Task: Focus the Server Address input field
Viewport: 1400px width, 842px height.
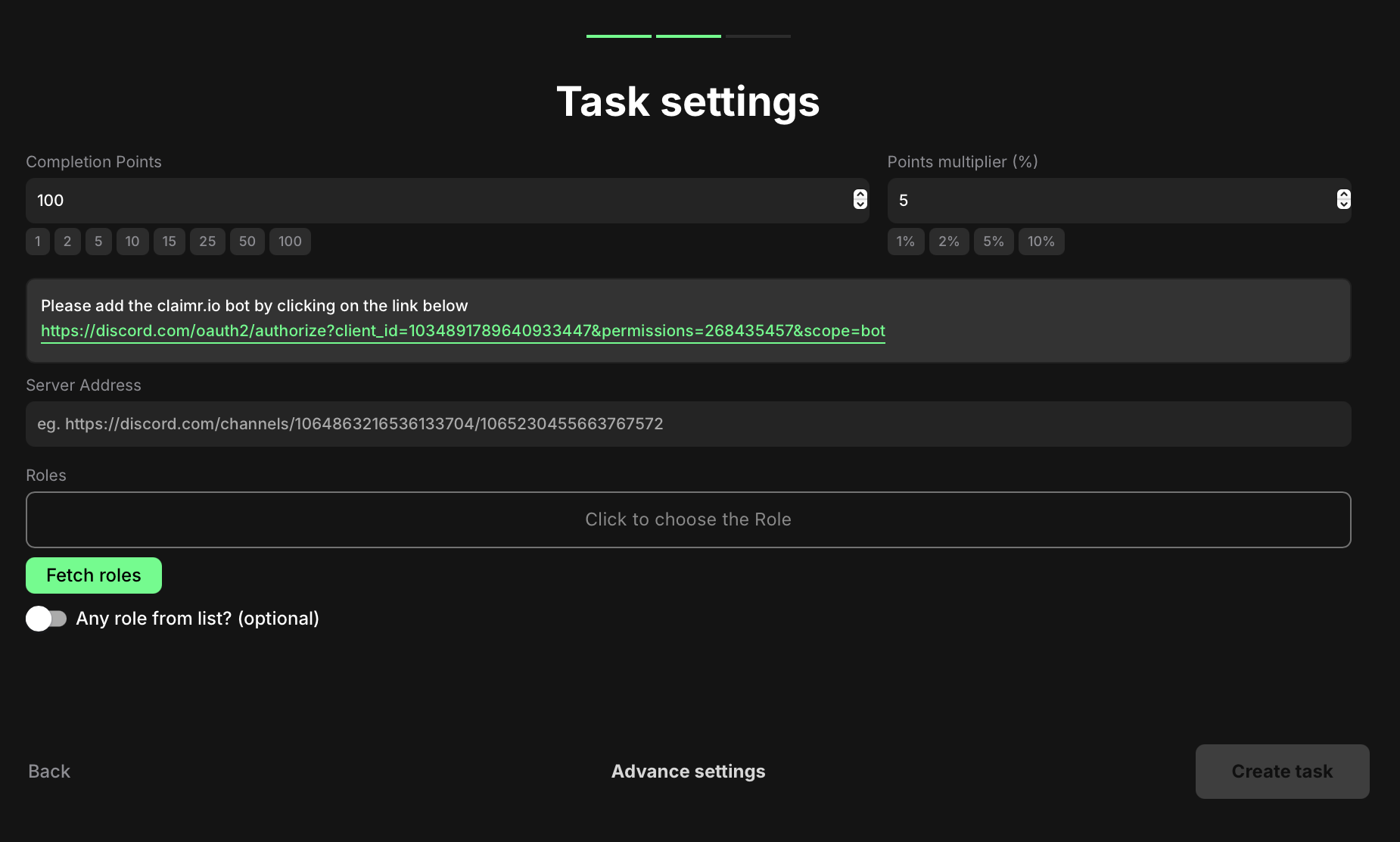Action: (688, 424)
